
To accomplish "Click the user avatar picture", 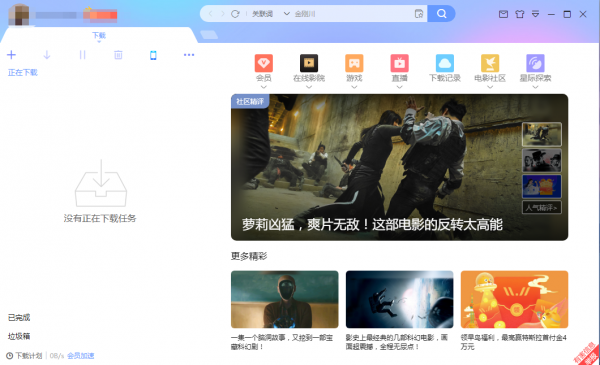I will click(19, 15).
